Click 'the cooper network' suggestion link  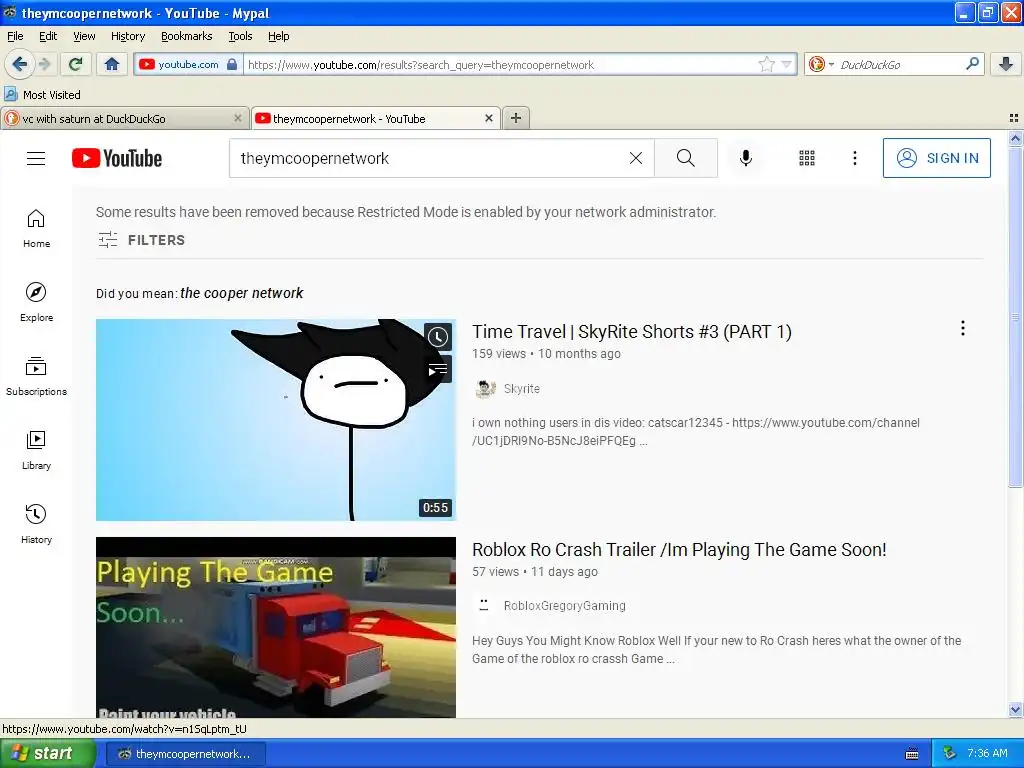242,293
